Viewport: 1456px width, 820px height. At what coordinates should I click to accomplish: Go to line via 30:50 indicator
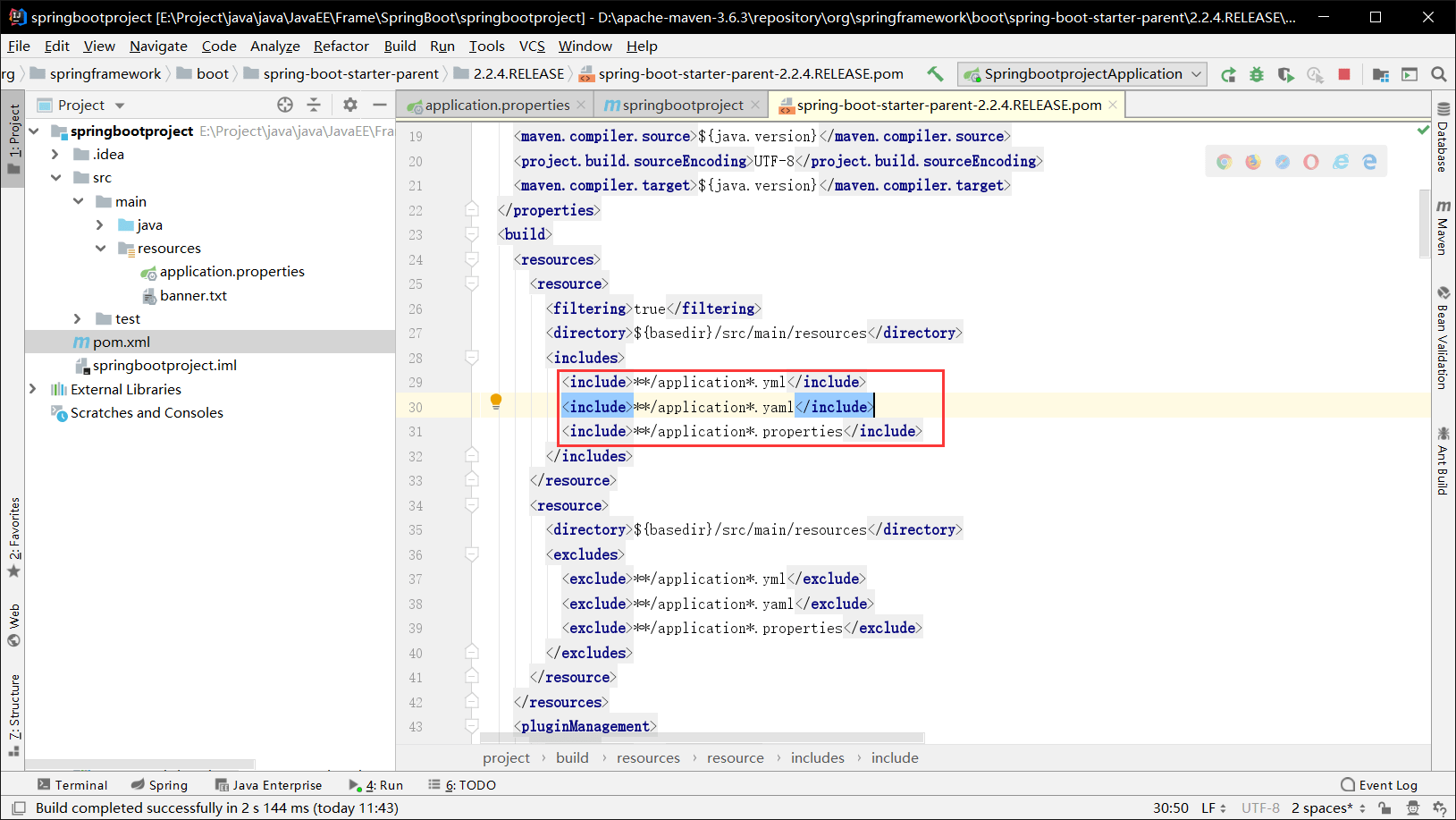[1171, 808]
